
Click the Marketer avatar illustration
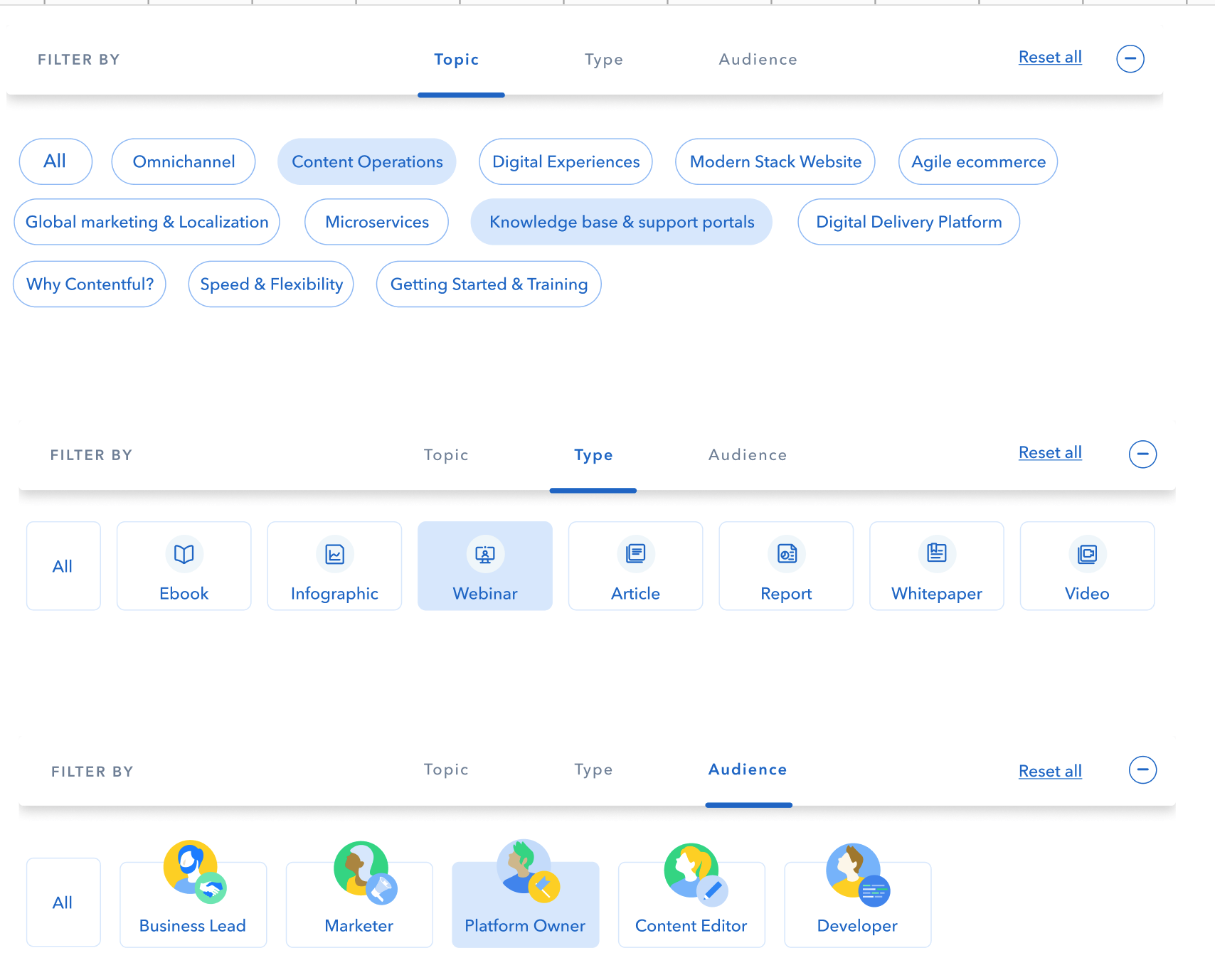point(365,873)
